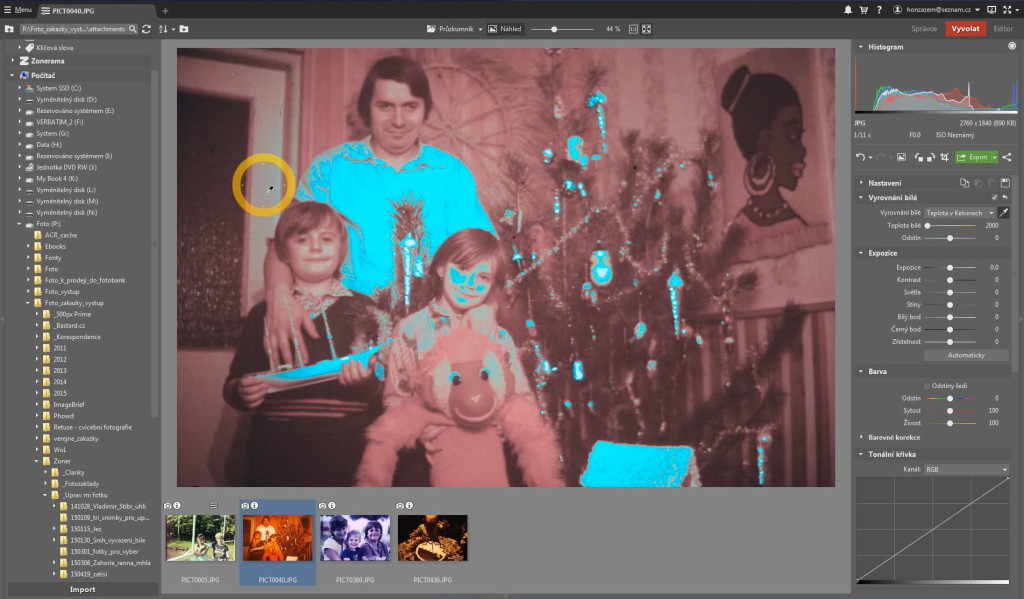Viewport: 1024px width, 599px height.
Task: Open account menu honzazem@seznam.cz
Action: tap(936, 10)
